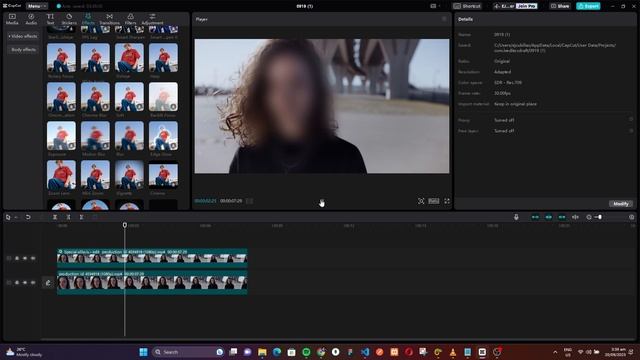Toggle auto snapping in timeline toolbar
The image size is (640, 360).
point(549,217)
